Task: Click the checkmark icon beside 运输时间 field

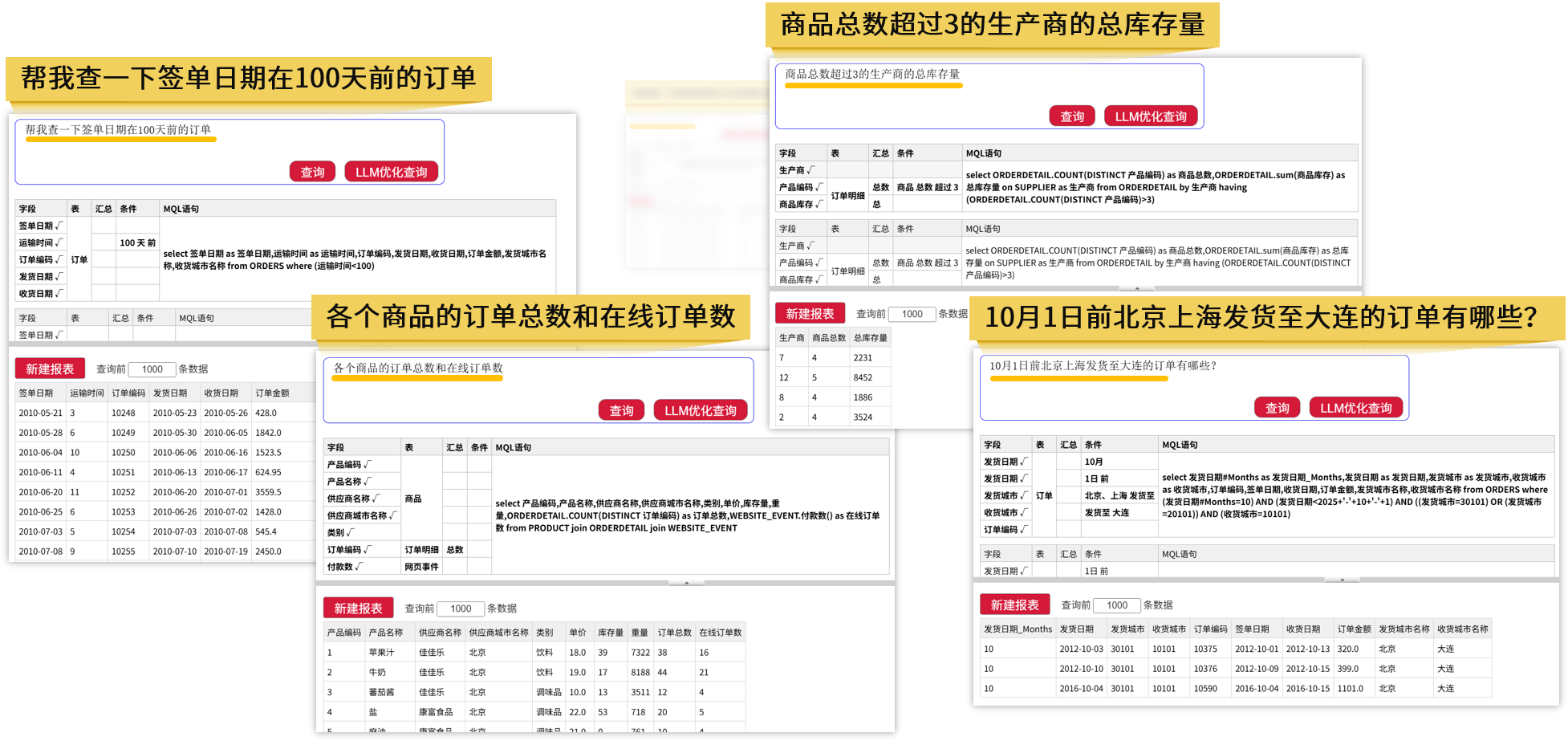Action: coord(59,242)
